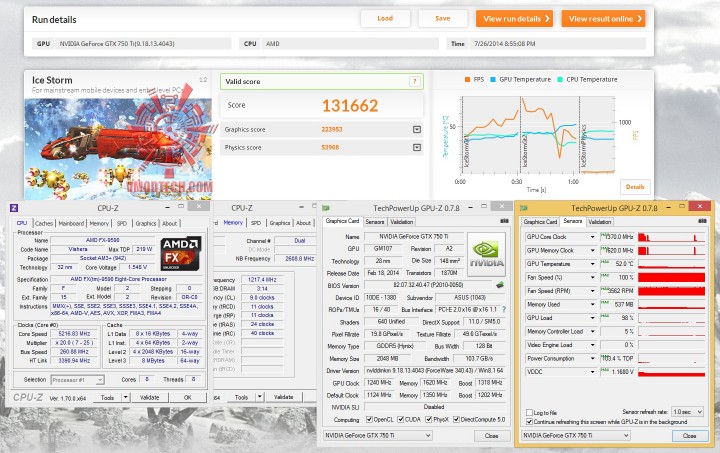The image size is (720, 453).
Task: Switch to Graphics Card tab in Sensors window
Action: (540, 222)
